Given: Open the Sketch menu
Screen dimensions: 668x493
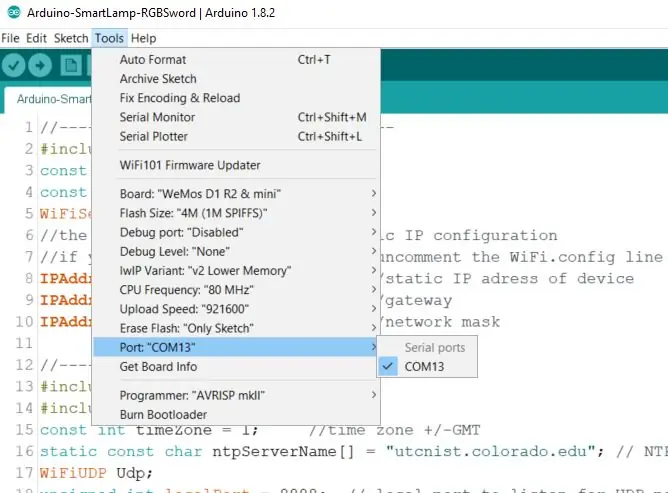Looking at the screenshot, I should (71, 38).
